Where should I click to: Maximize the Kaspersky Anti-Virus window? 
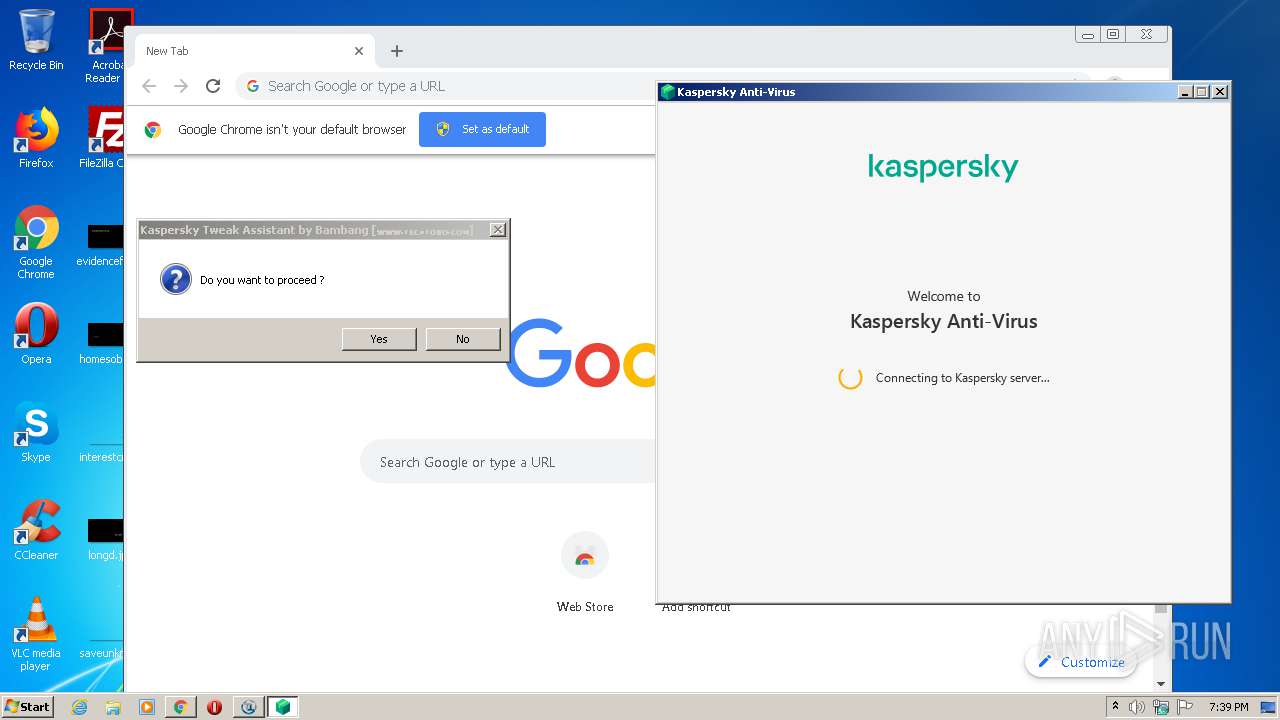1202,92
